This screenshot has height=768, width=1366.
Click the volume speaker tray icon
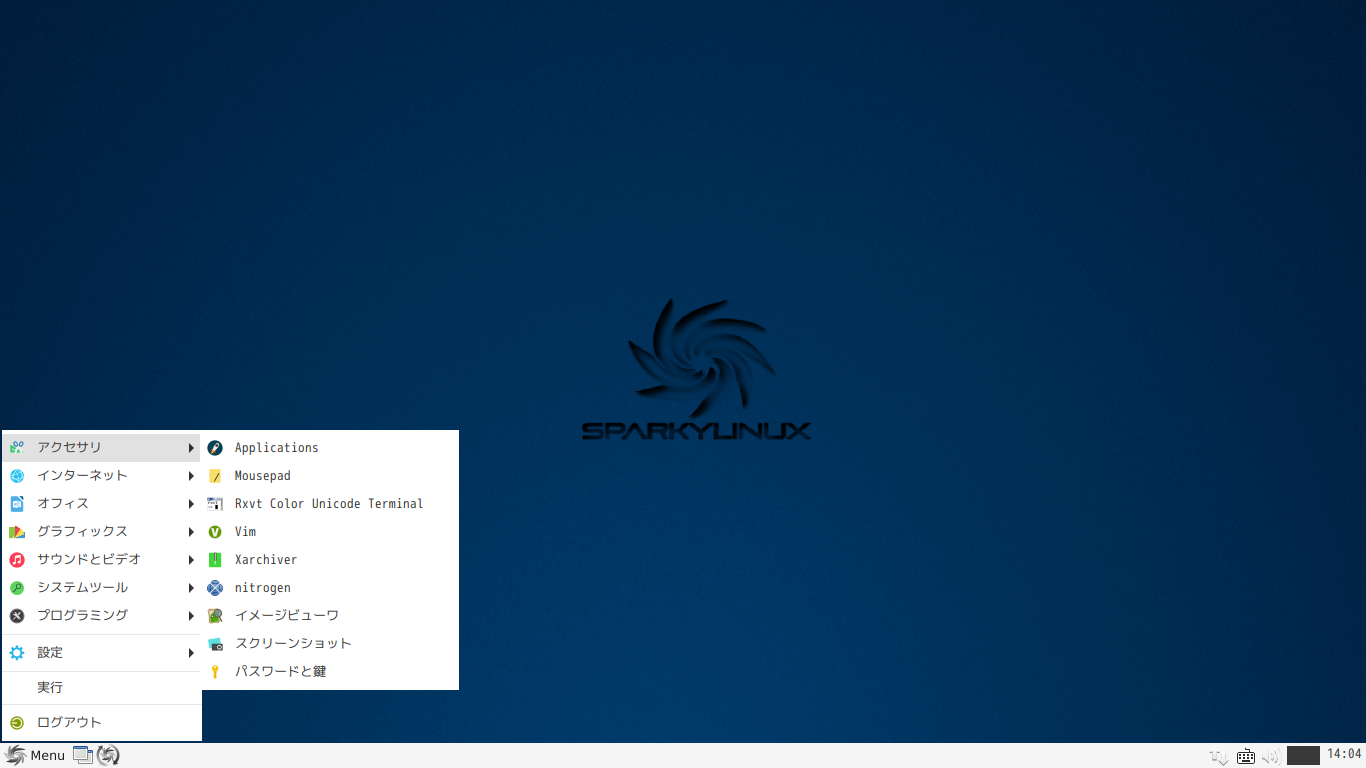1271,756
